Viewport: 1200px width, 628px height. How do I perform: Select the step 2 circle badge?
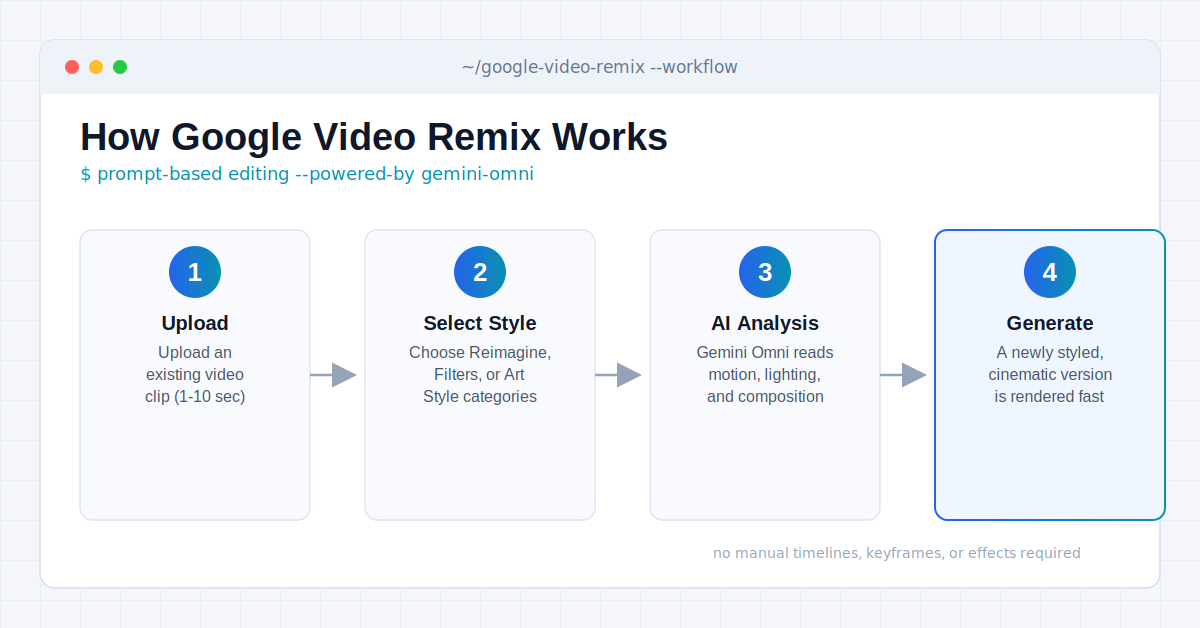[x=480, y=272]
